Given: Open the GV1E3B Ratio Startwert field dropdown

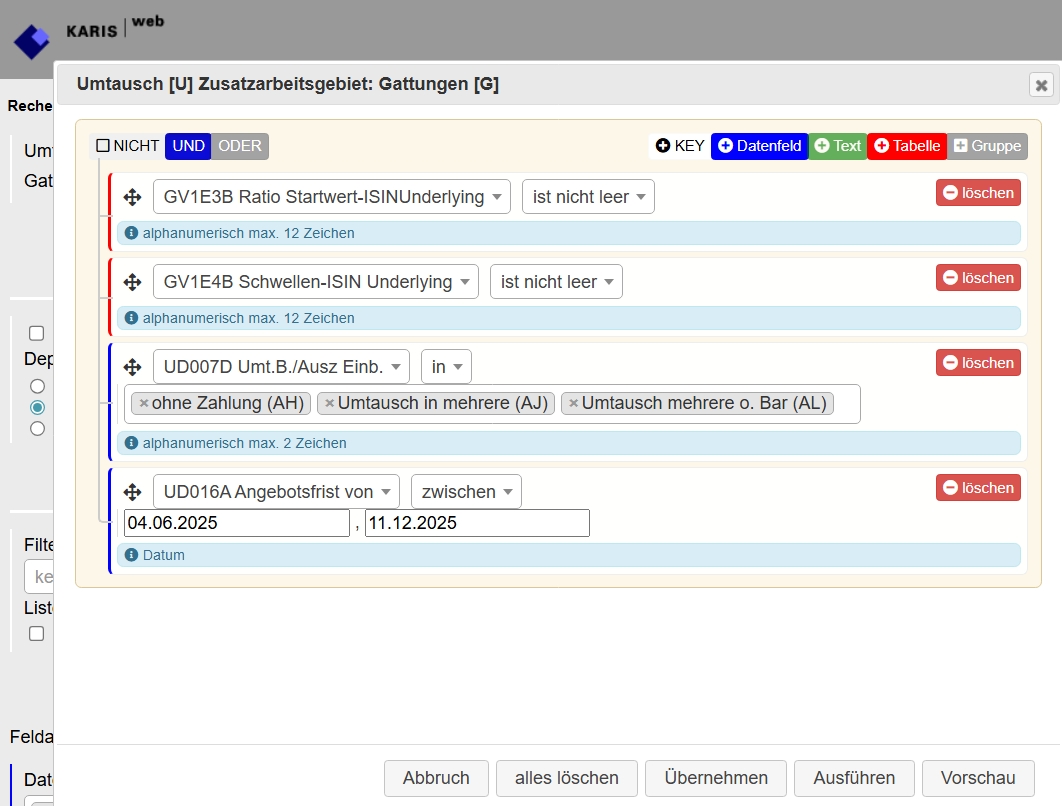Looking at the screenshot, I should (331, 197).
